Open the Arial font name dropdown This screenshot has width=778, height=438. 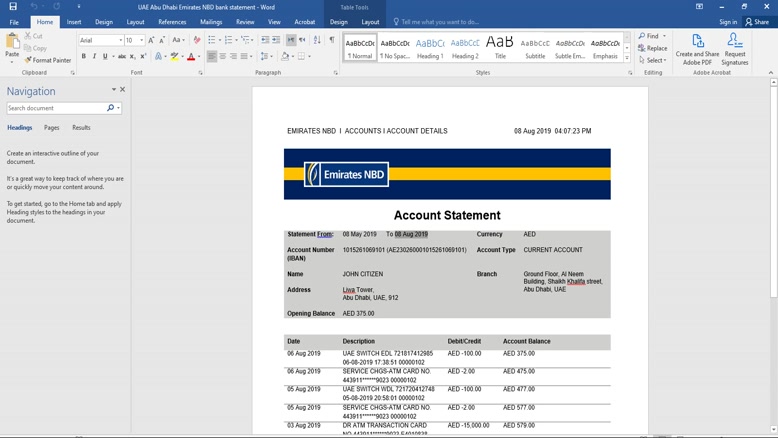121,40
